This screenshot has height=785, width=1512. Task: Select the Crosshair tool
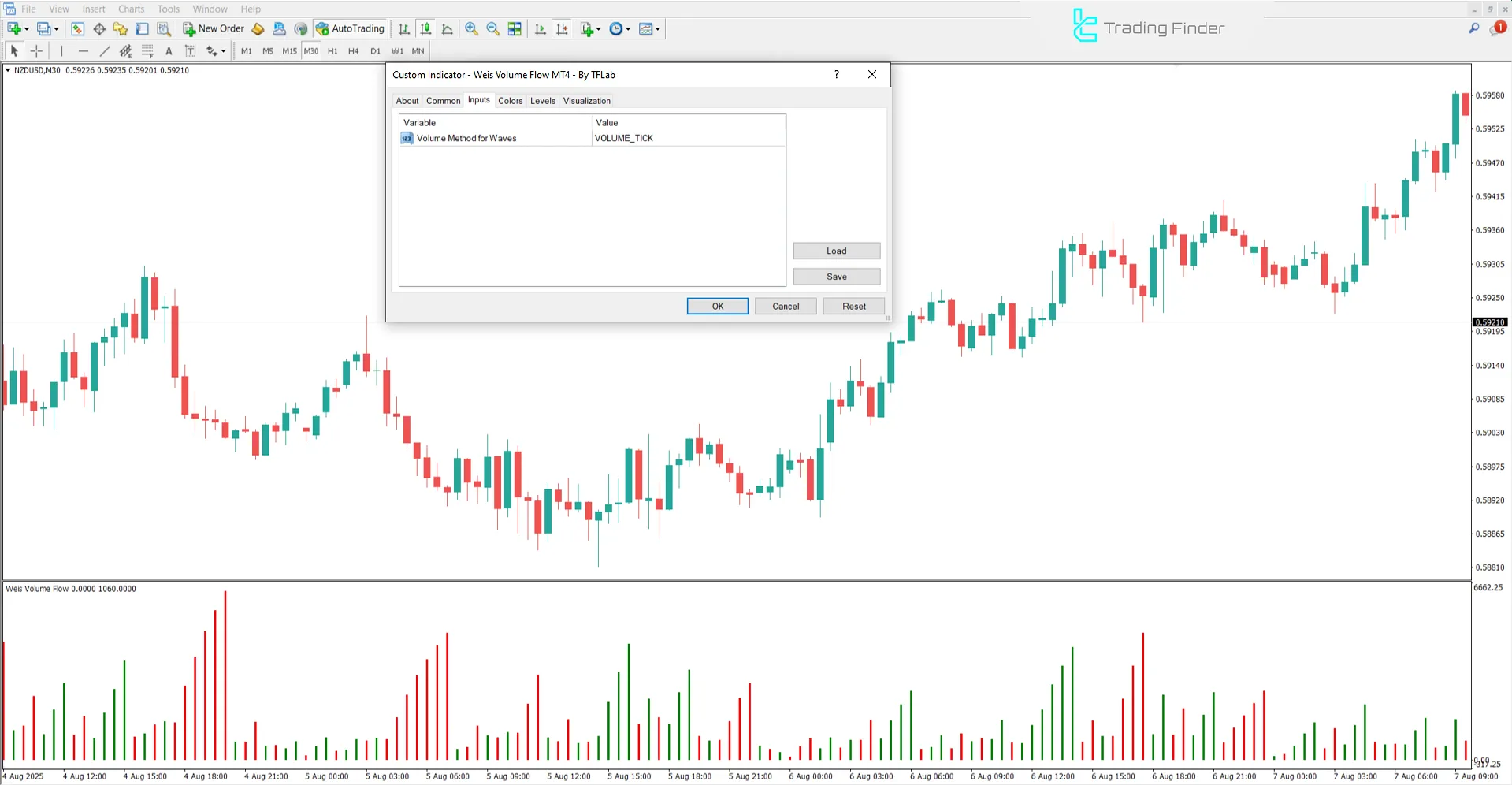tap(36, 50)
